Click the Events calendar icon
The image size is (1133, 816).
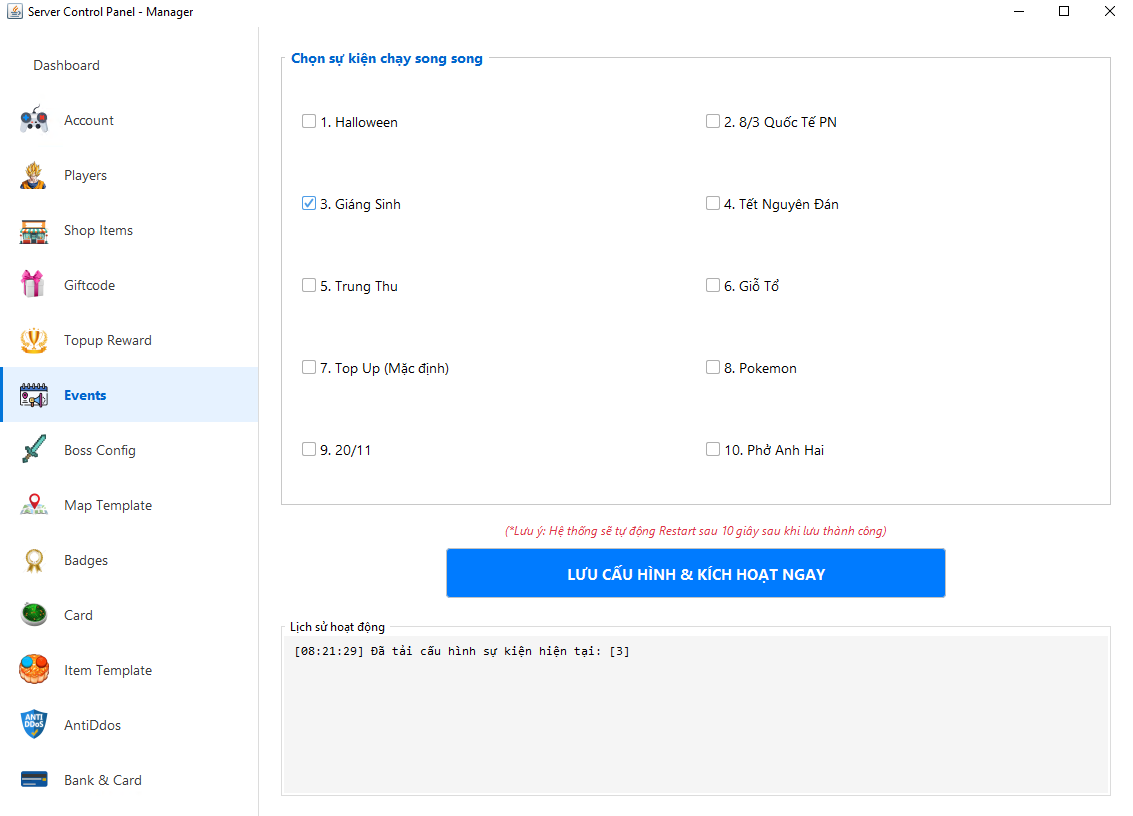coord(34,395)
